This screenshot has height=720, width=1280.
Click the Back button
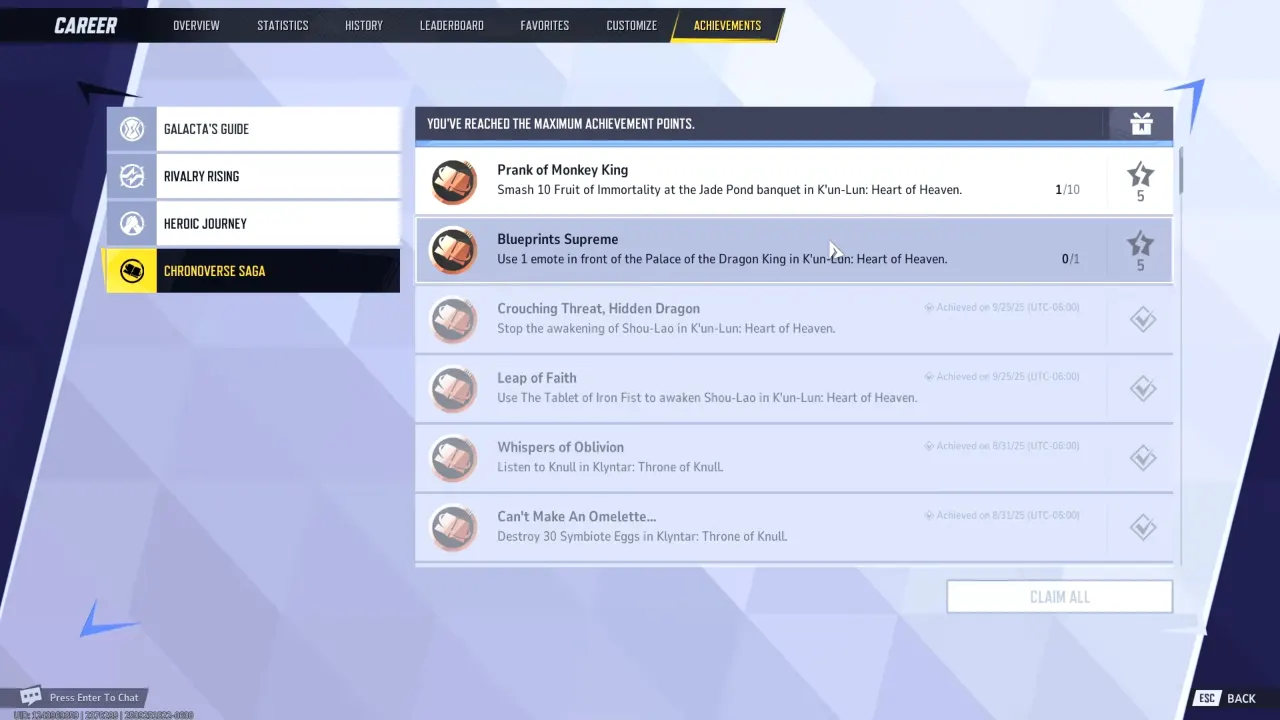coord(1241,698)
